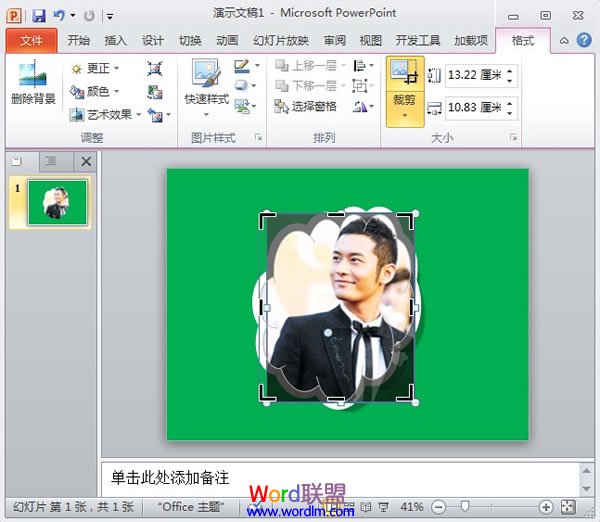The image size is (600, 522).
Task: Switch to Slides tab in thumbnail pane
Action: (16, 161)
